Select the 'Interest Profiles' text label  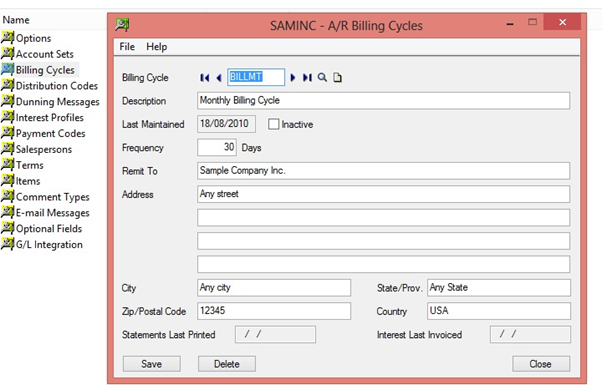tap(50, 117)
